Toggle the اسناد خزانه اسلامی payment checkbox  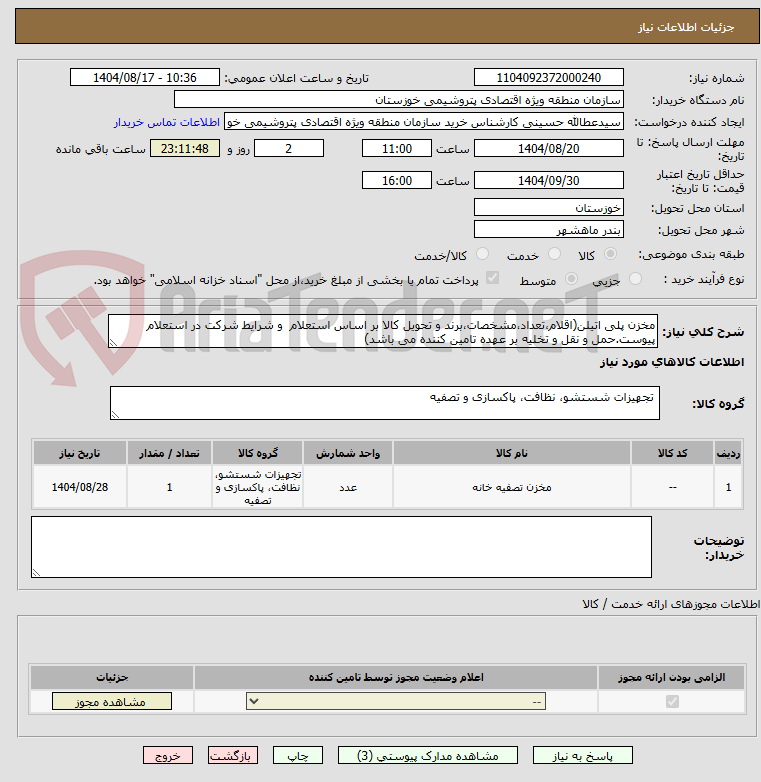491,280
